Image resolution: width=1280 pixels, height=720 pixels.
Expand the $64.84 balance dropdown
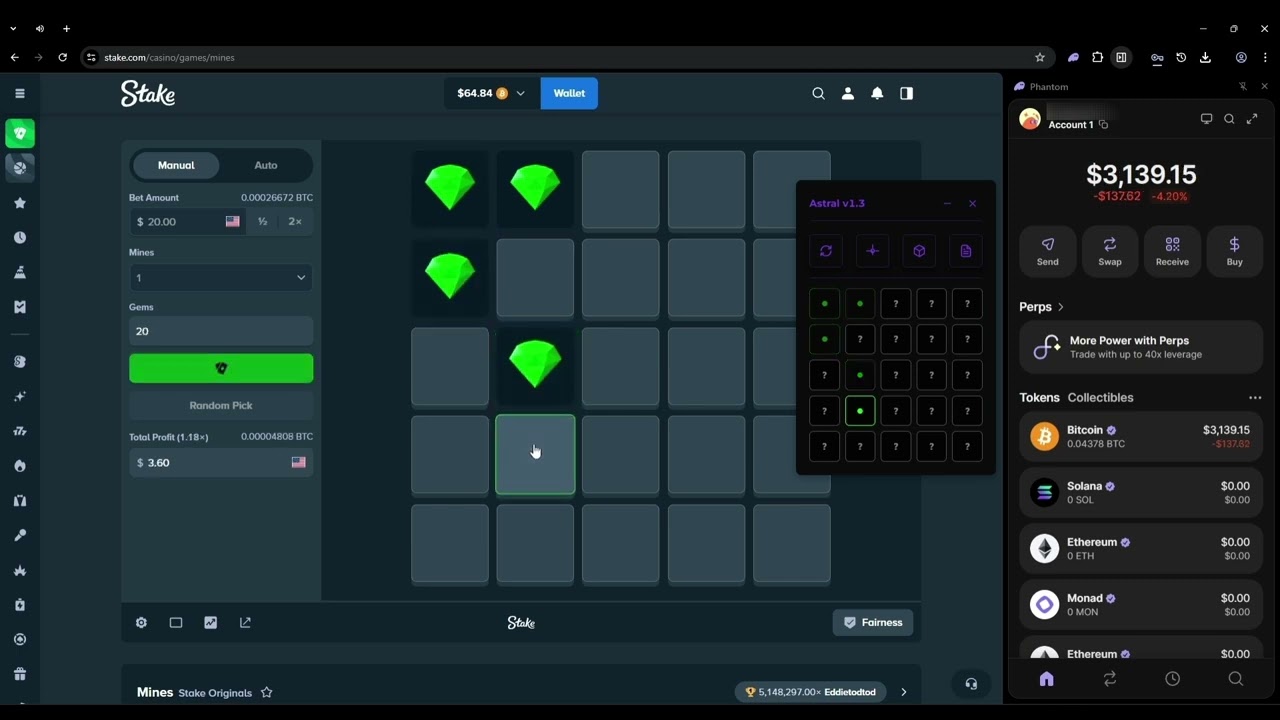tap(520, 93)
